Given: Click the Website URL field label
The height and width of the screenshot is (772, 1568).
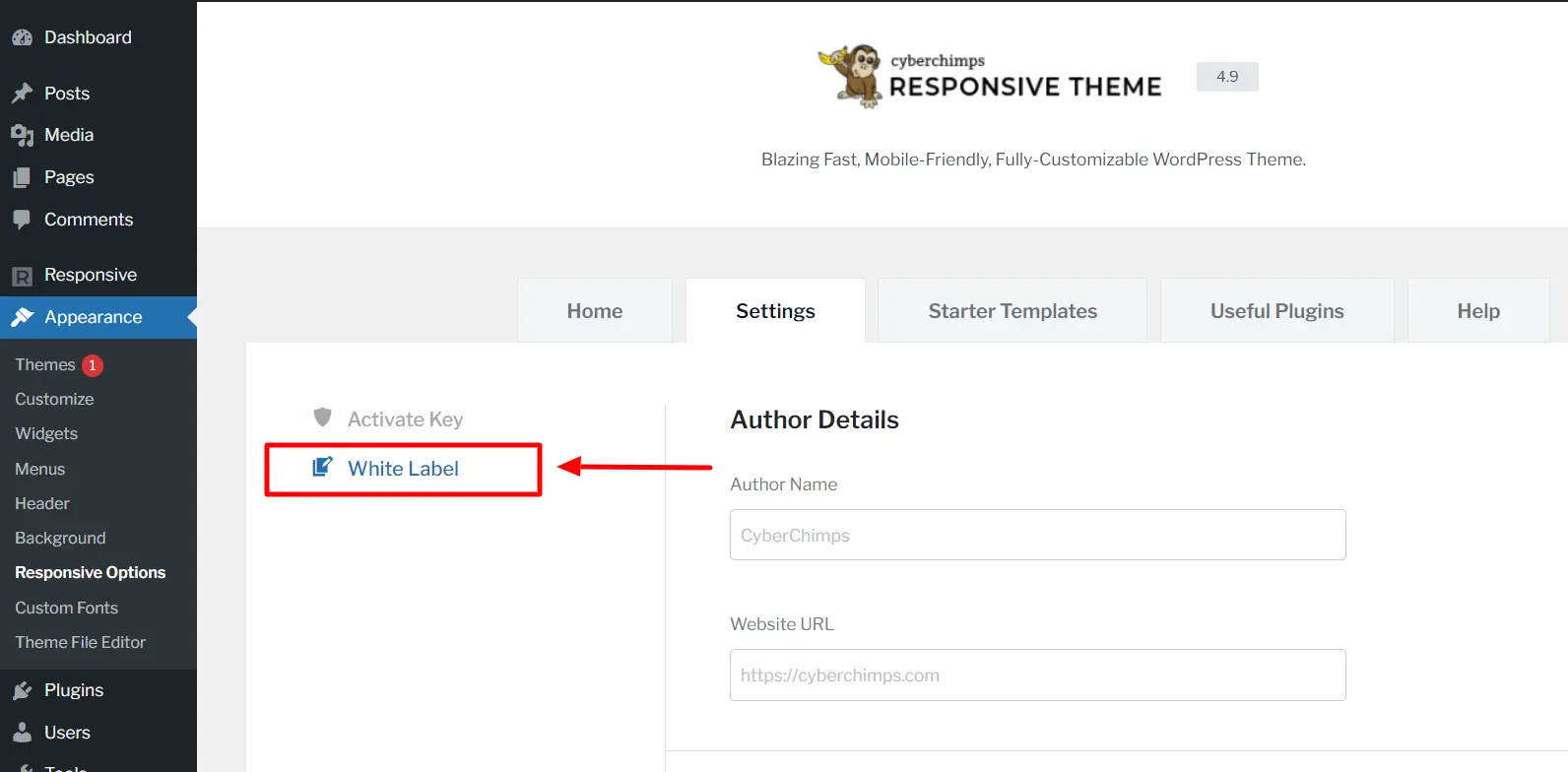Looking at the screenshot, I should pos(782,624).
